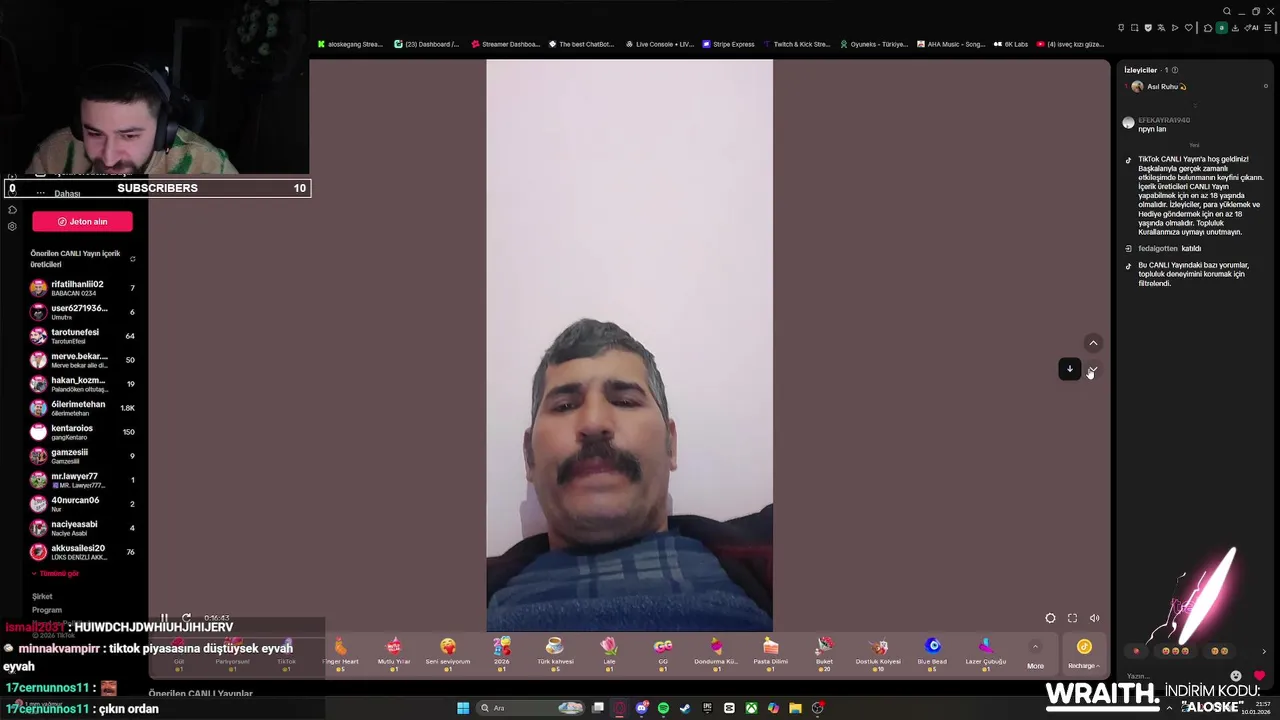Toggle fullscreen on the live video
Image resolution: width=1280 pixels, height=720 pixels.
pyautogui.click(x=1072, y=618)
